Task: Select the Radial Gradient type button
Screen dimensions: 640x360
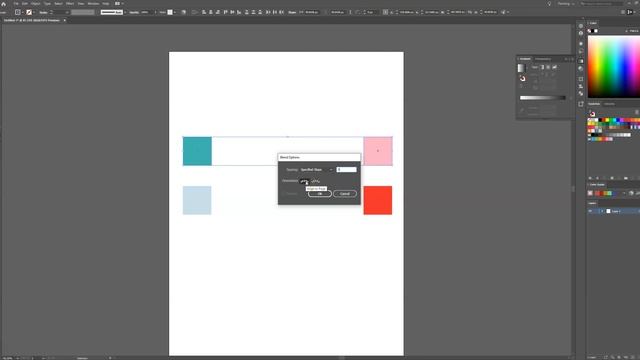Action: point(548,67)
